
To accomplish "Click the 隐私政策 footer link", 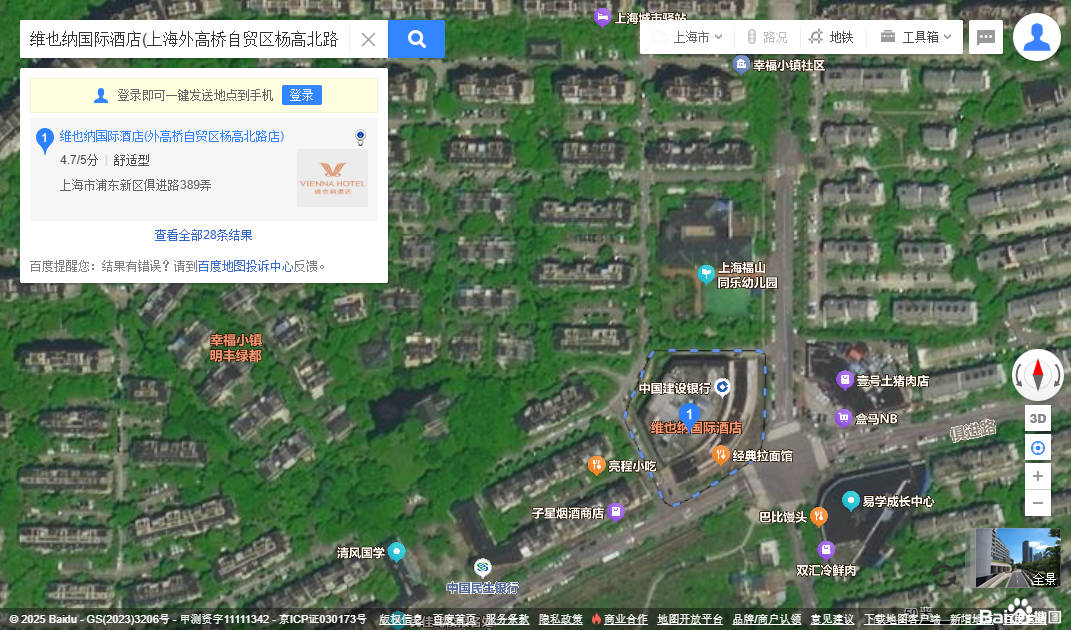I will (x=560, y=619).
